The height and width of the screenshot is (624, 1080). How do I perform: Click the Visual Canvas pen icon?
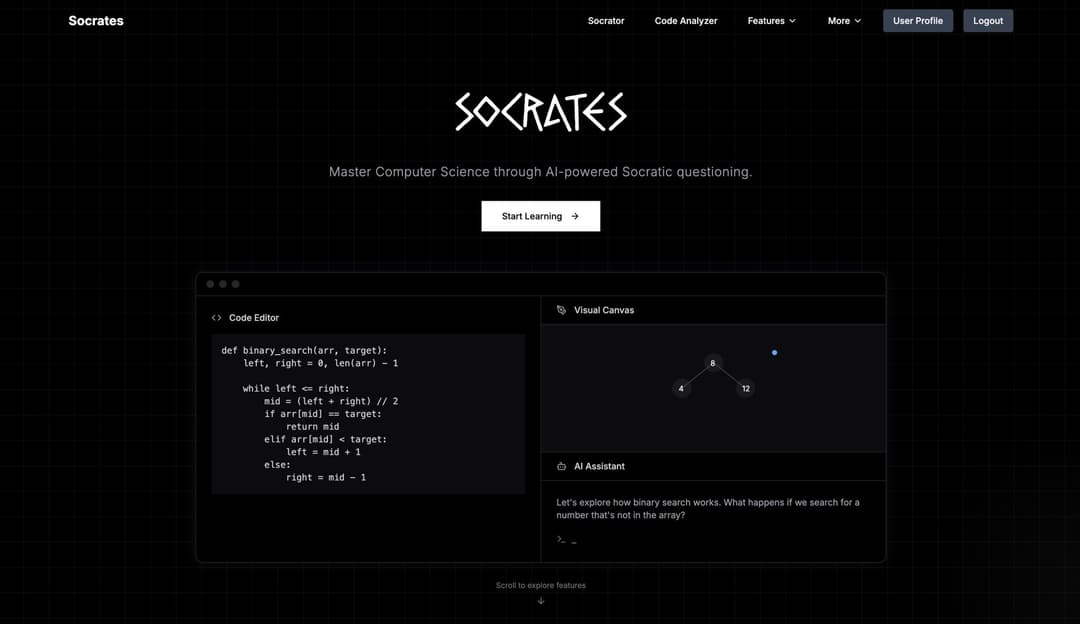coord(562,310)
